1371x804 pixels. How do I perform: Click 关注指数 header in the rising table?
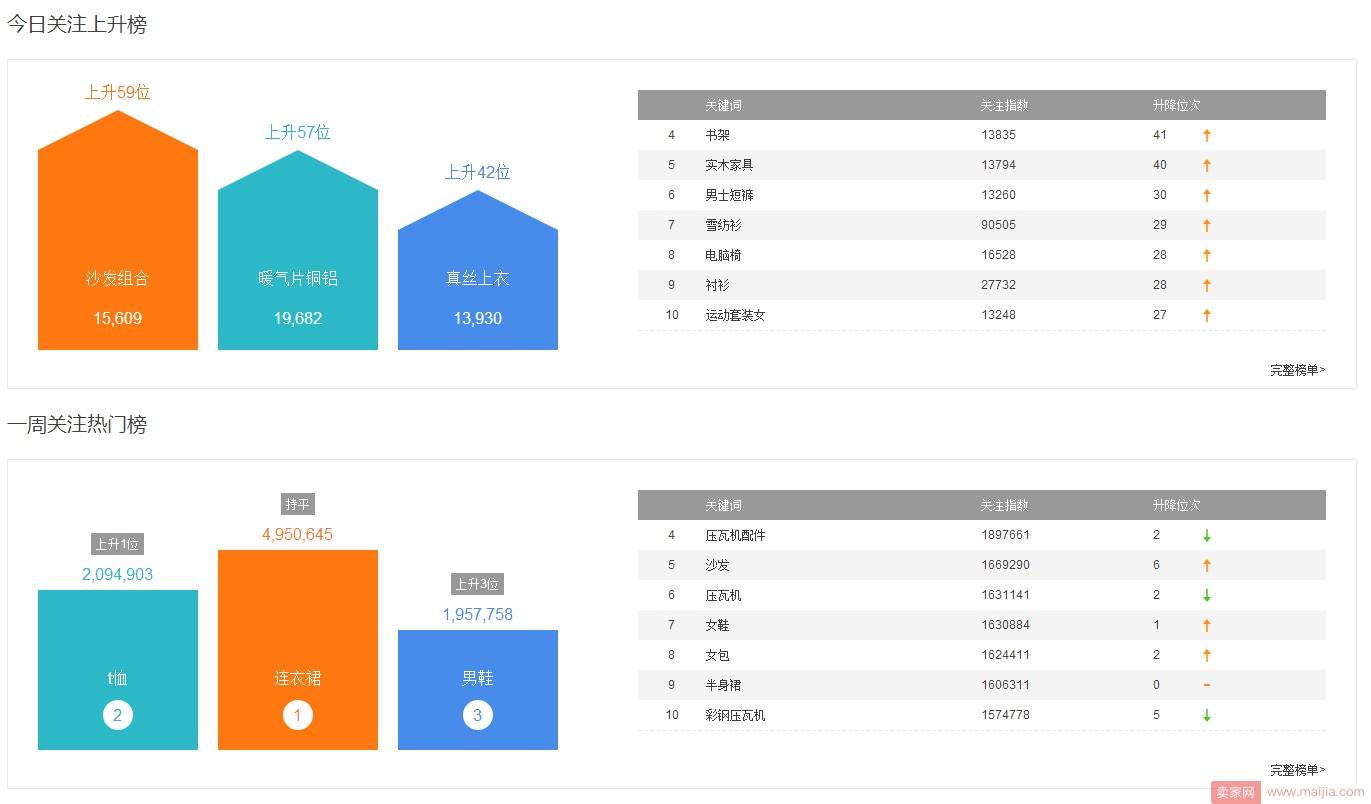pyautogui.click(x=1004, y=105)
